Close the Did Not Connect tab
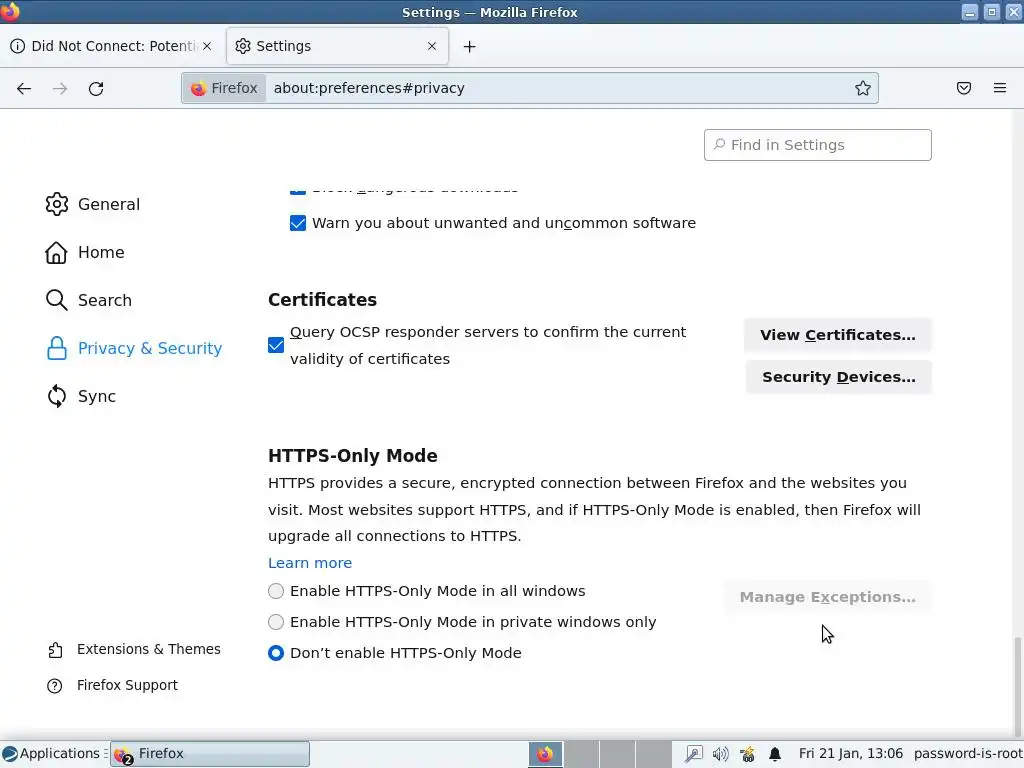The height and width of the screenshot is (768, 1024). pos(207,46)
